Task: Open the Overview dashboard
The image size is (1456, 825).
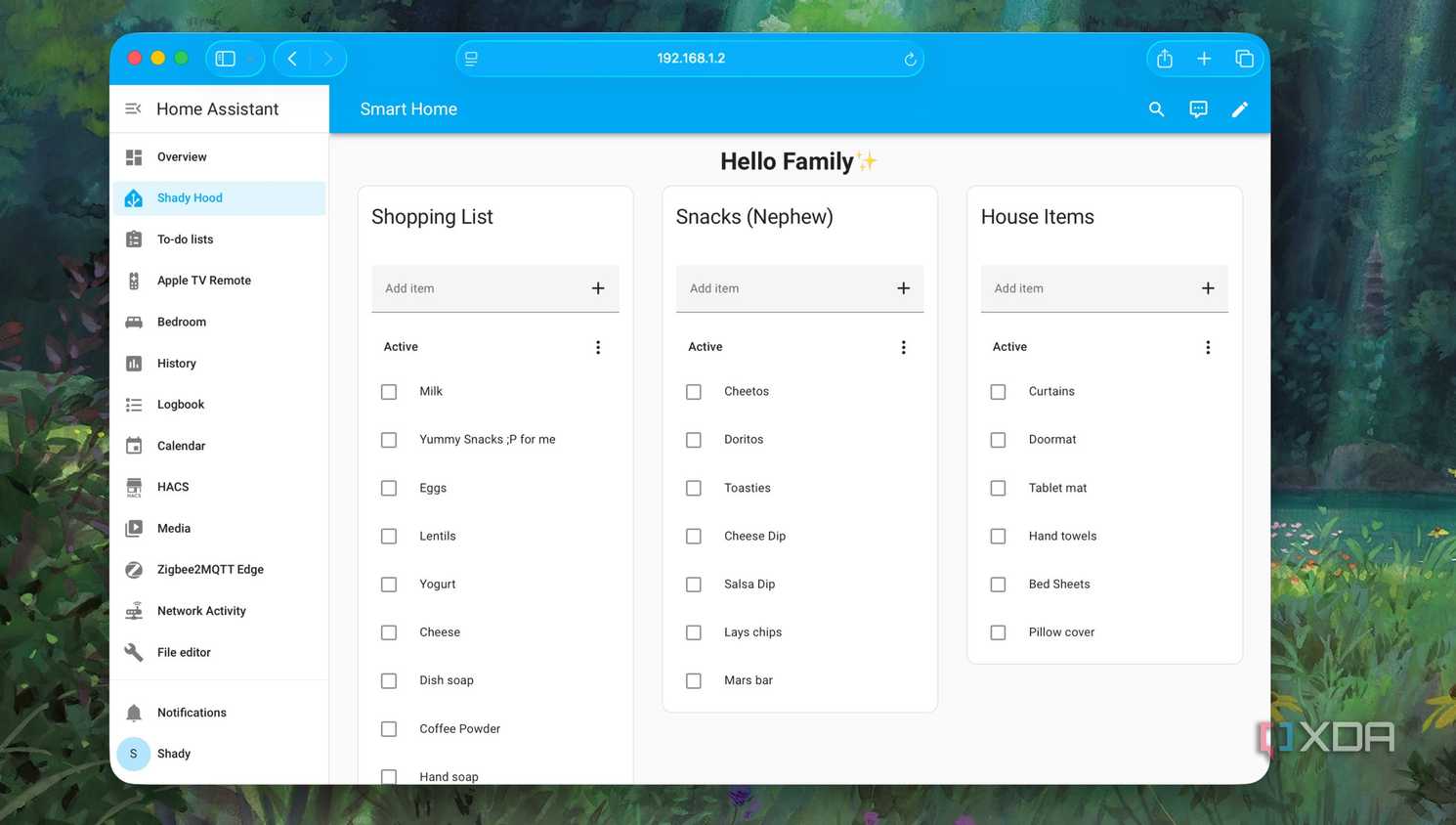Action: pos(219,156)
